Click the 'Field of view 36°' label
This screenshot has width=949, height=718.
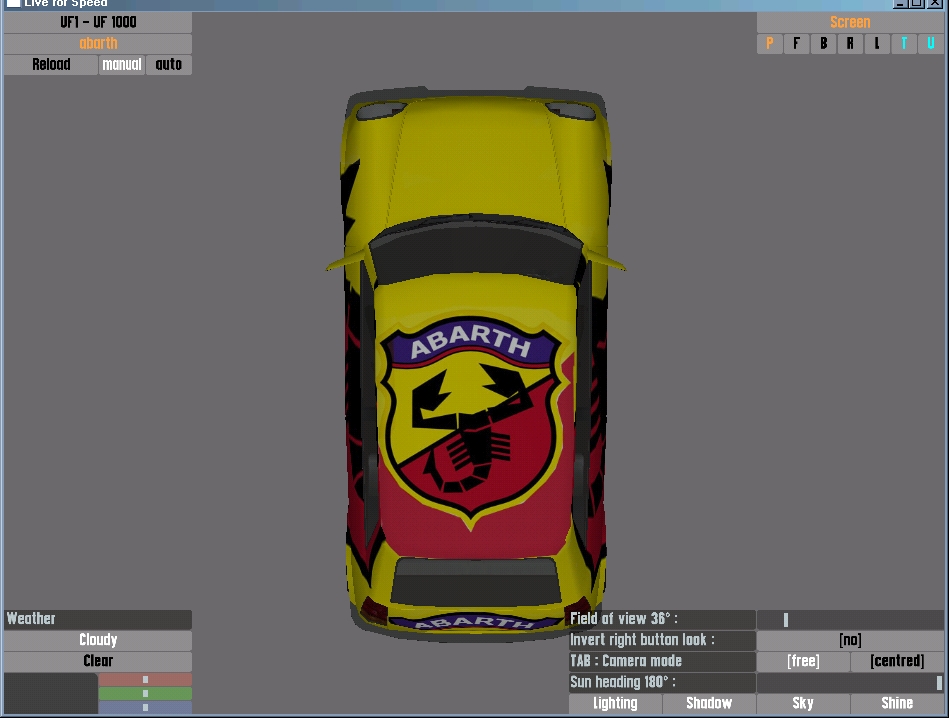(x=662, y=619)
